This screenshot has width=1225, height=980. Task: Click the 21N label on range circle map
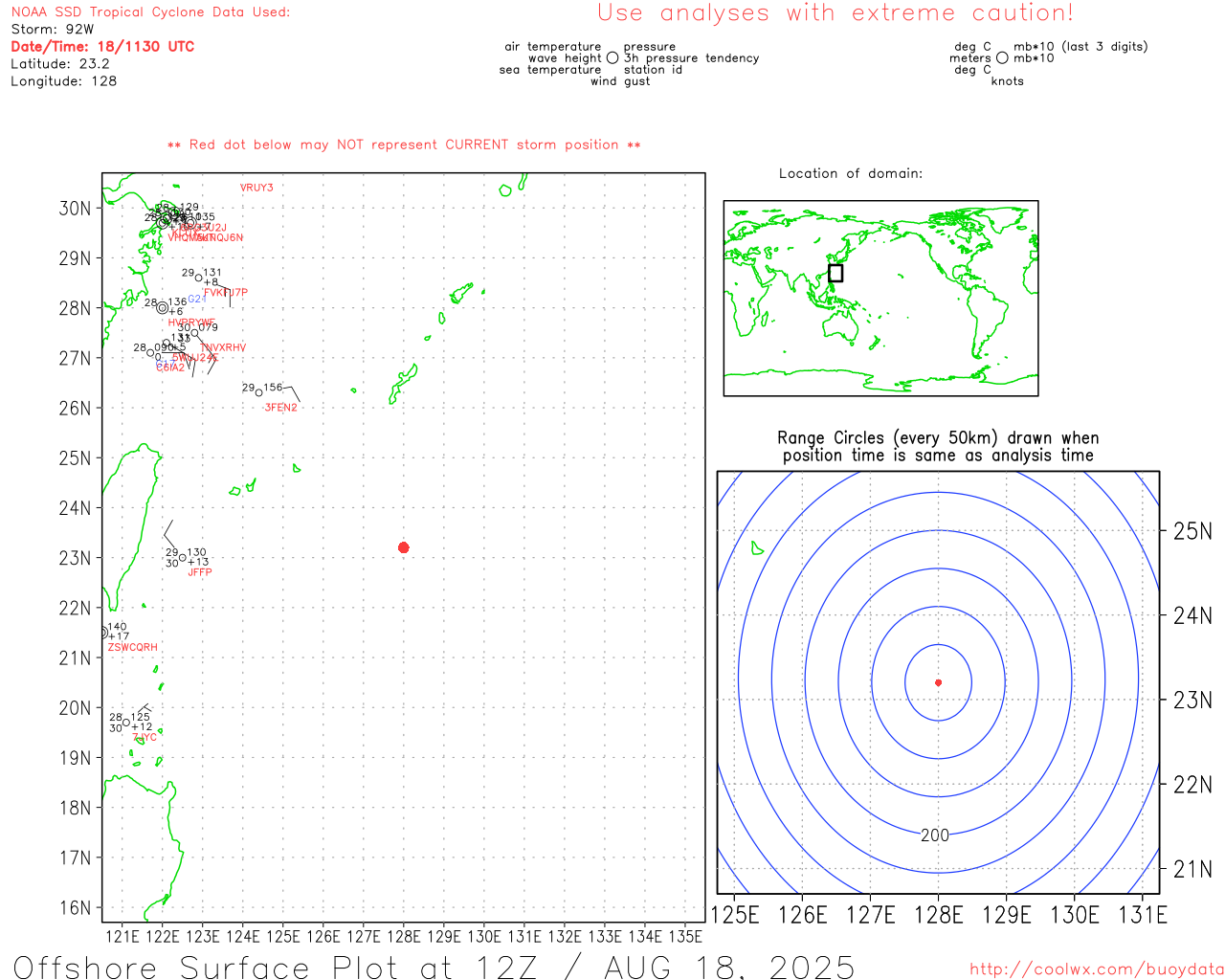point(1192,869)
